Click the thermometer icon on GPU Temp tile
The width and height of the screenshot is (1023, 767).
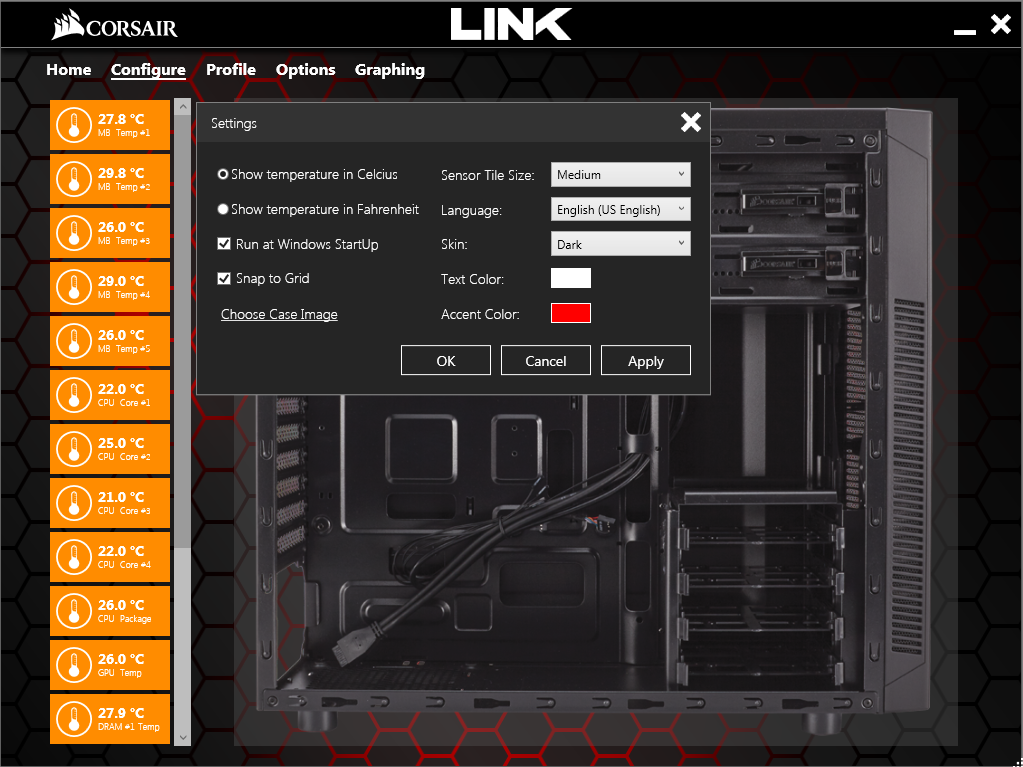point(73,665)
